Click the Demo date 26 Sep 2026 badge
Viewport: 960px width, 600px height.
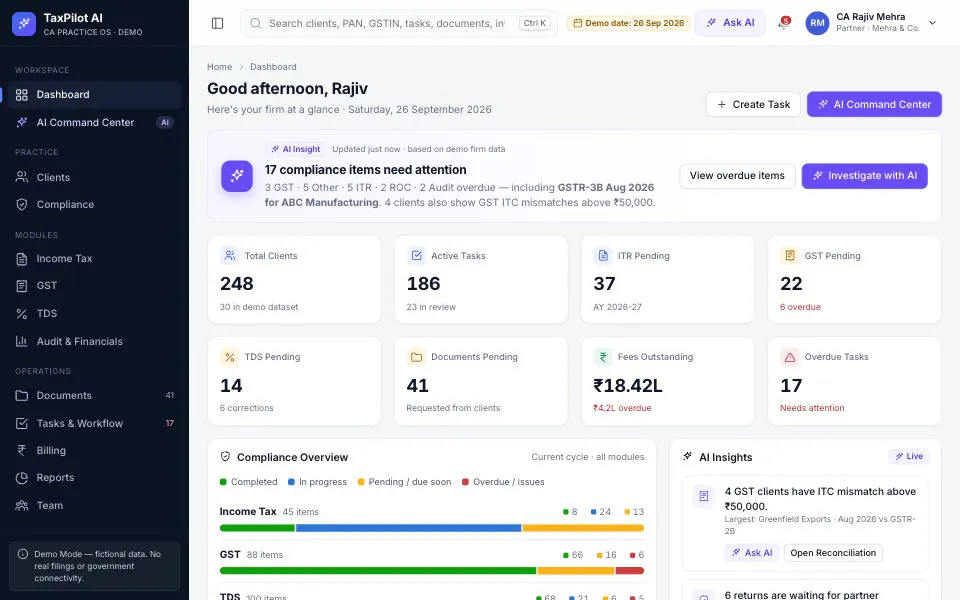629,23
